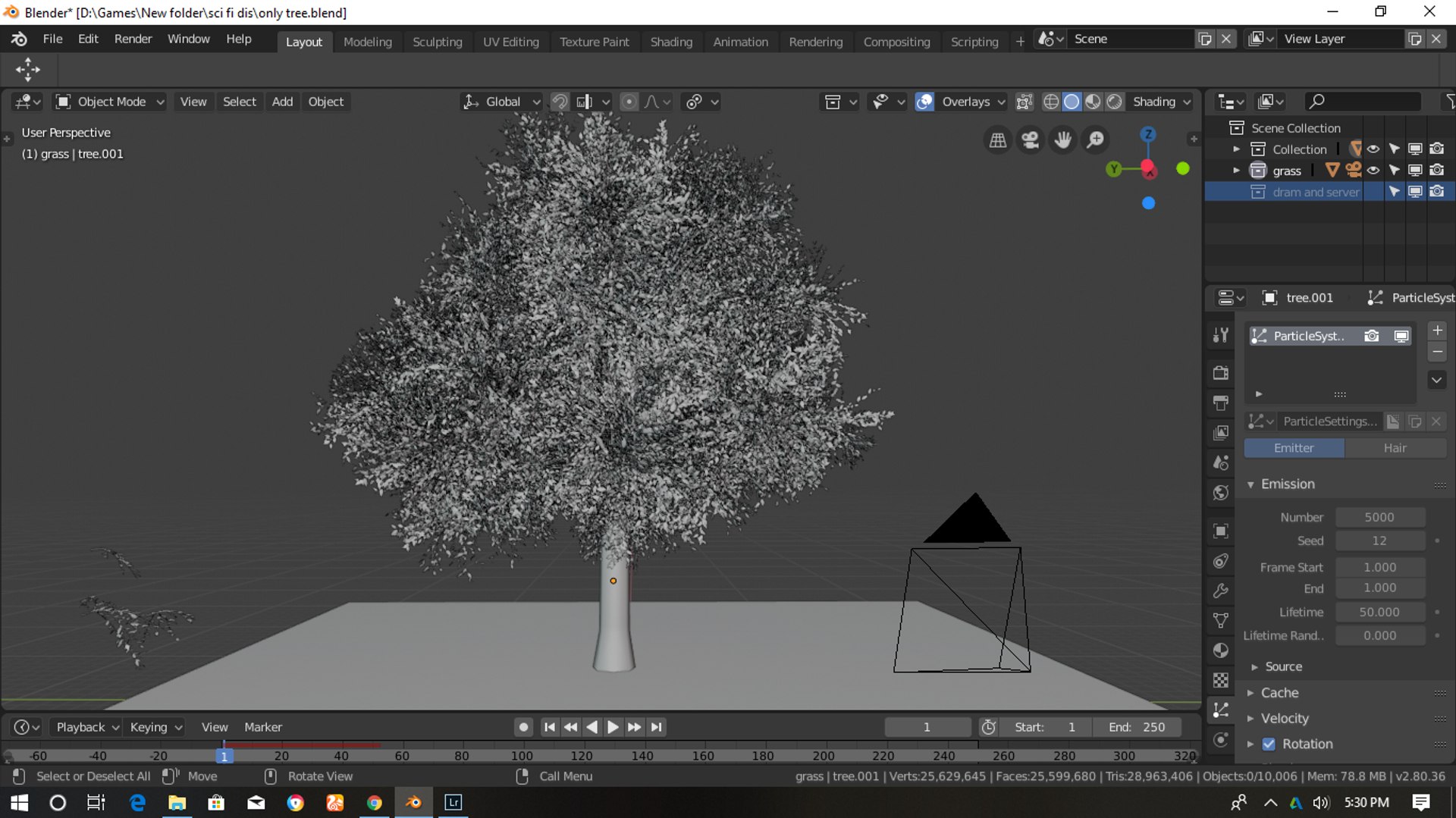Toggle snapping magnet icon
The height and width of the screenshot is (818, 1456).
tap(560, 102)
